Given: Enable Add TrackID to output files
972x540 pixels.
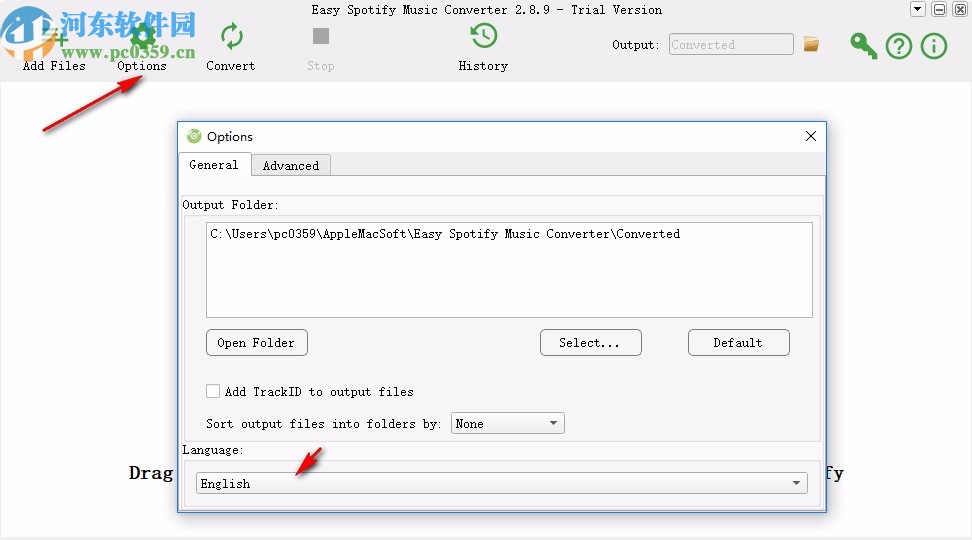Looking at the screenshot, I should (213, 391).
